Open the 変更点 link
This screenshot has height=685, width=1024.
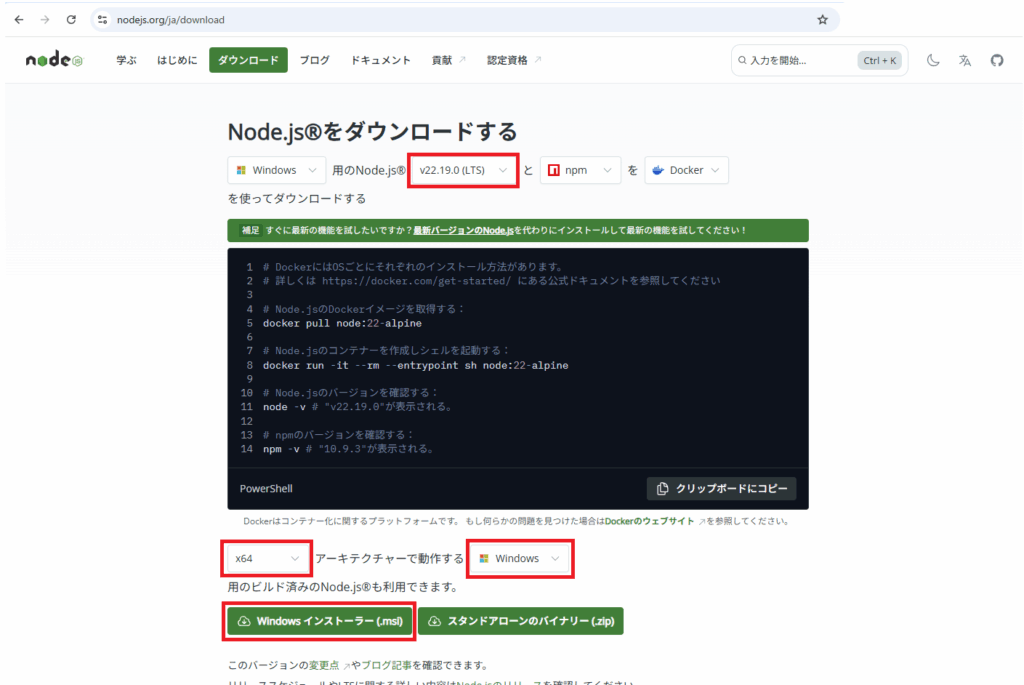pyautogui.click(x=324, y=665)
